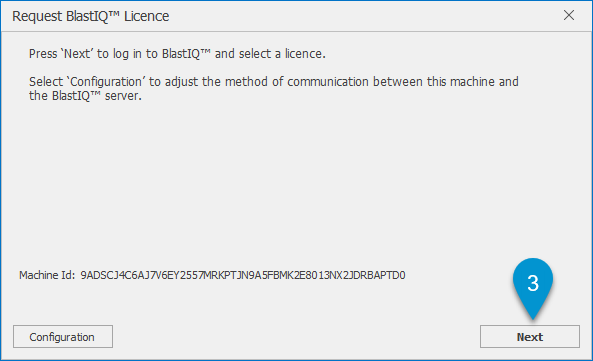Close the Request BlastIQ Licence dialog
The image size is (593, 361).
569,15
